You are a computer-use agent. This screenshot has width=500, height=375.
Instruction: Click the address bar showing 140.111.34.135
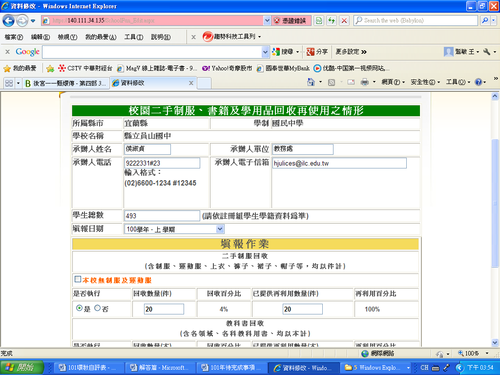pos(152,21)
